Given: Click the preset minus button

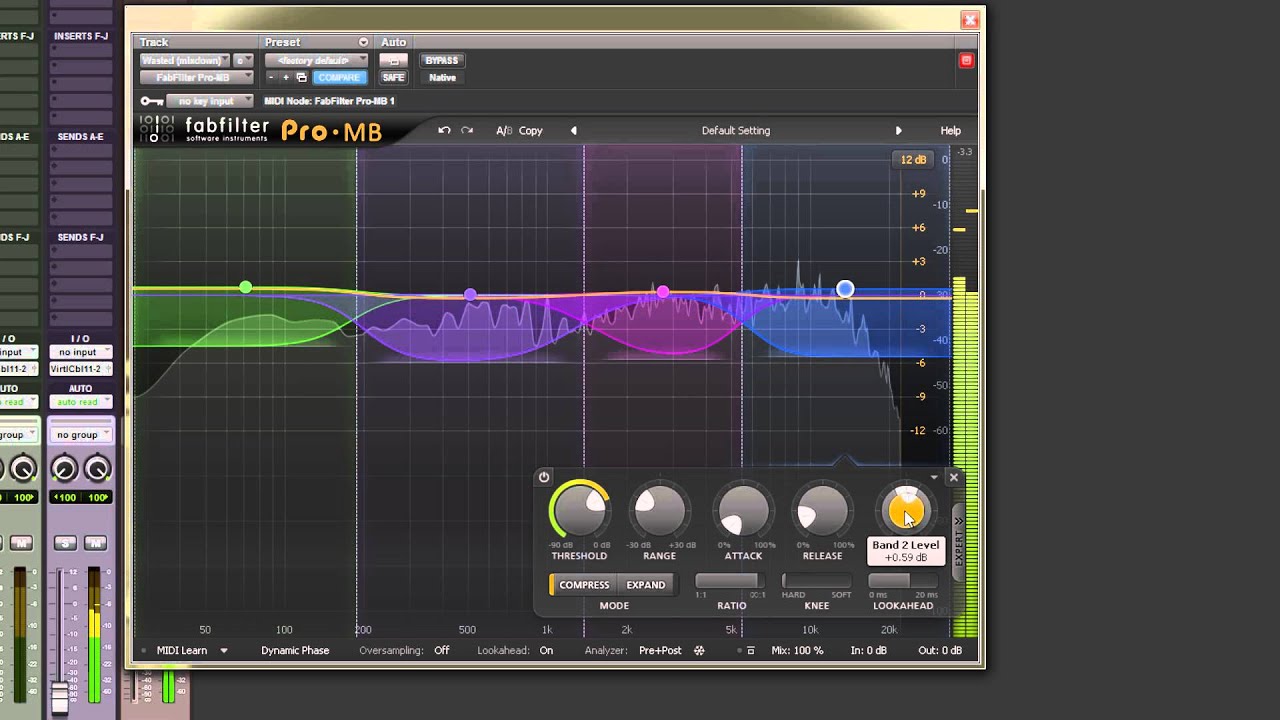Looking at the screenshot, I should [271, 78].
